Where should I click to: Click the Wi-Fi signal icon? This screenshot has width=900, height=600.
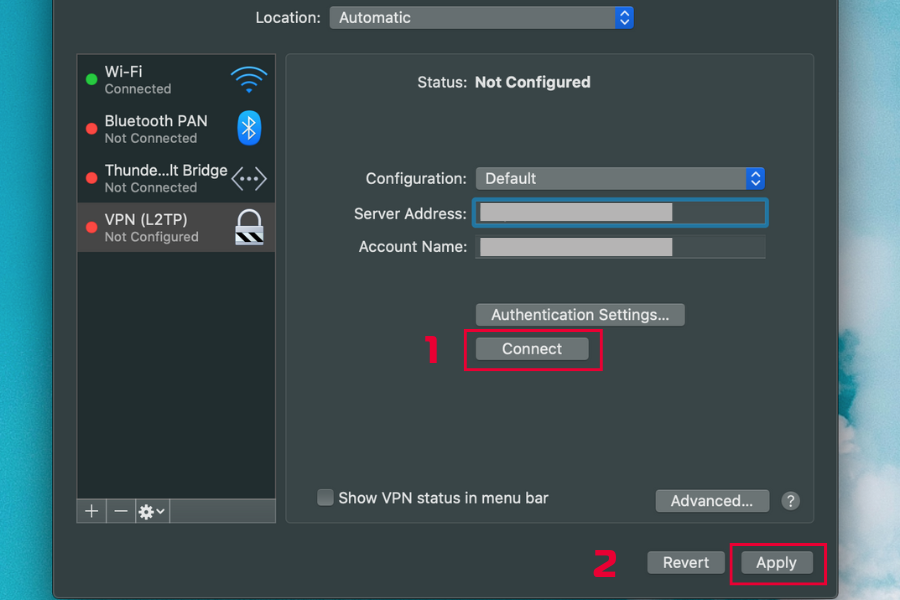click(x=248, y=79)
